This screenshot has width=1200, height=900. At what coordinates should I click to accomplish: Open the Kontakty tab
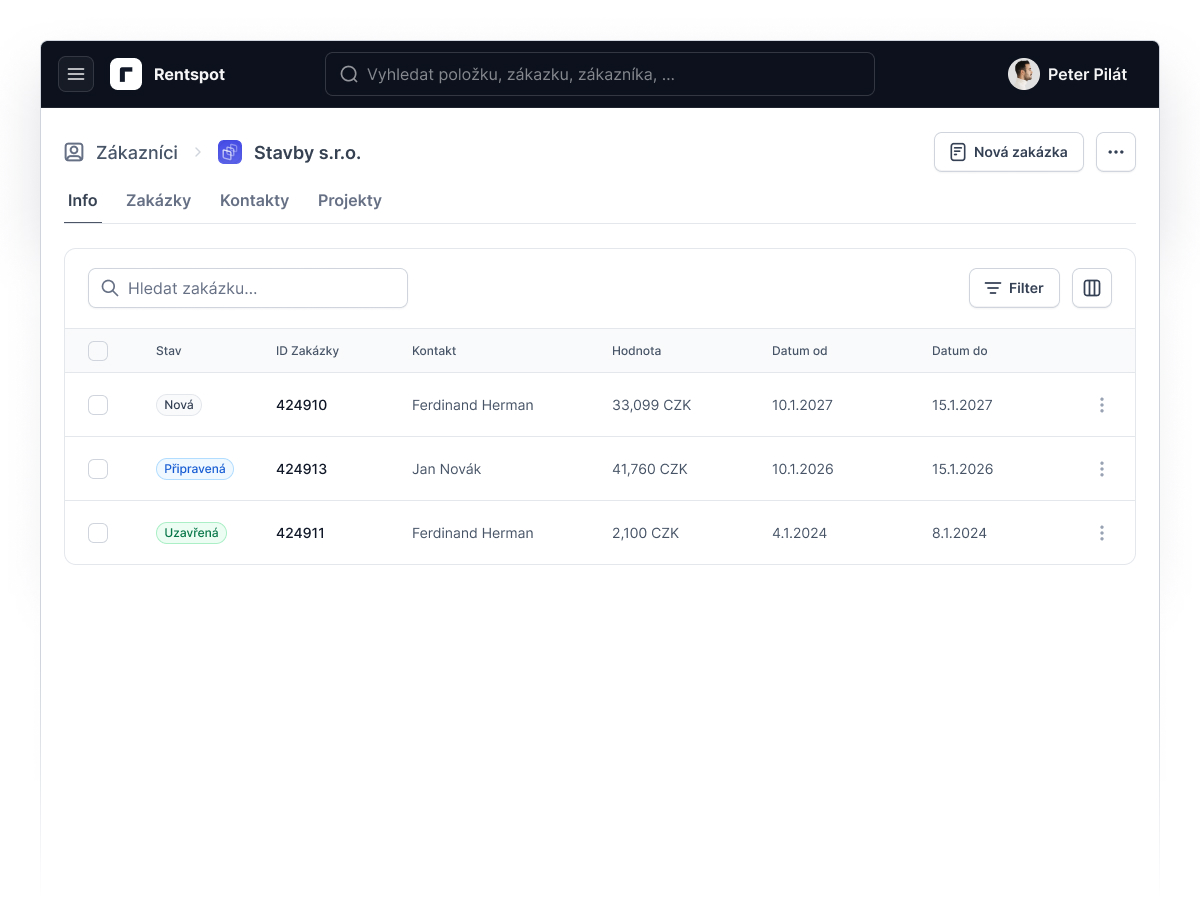click(254, 200)
